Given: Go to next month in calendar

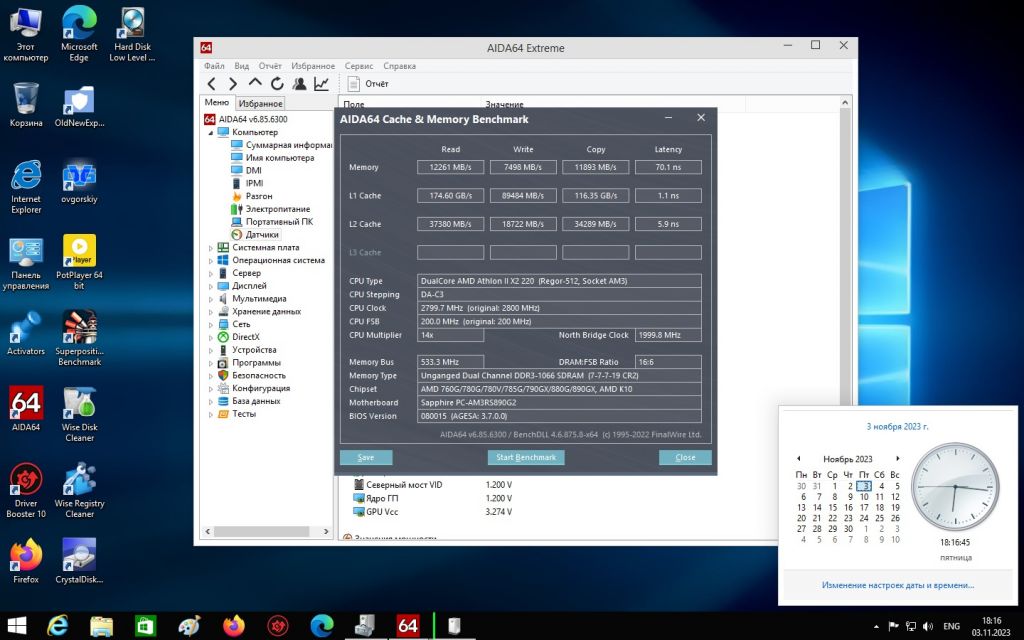Looking at the screenshot, I should click(x=897, y=458).
